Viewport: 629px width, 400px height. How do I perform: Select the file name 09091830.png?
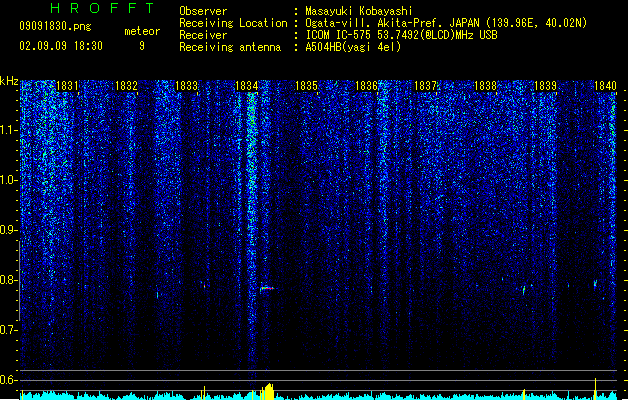click(55, 26)
